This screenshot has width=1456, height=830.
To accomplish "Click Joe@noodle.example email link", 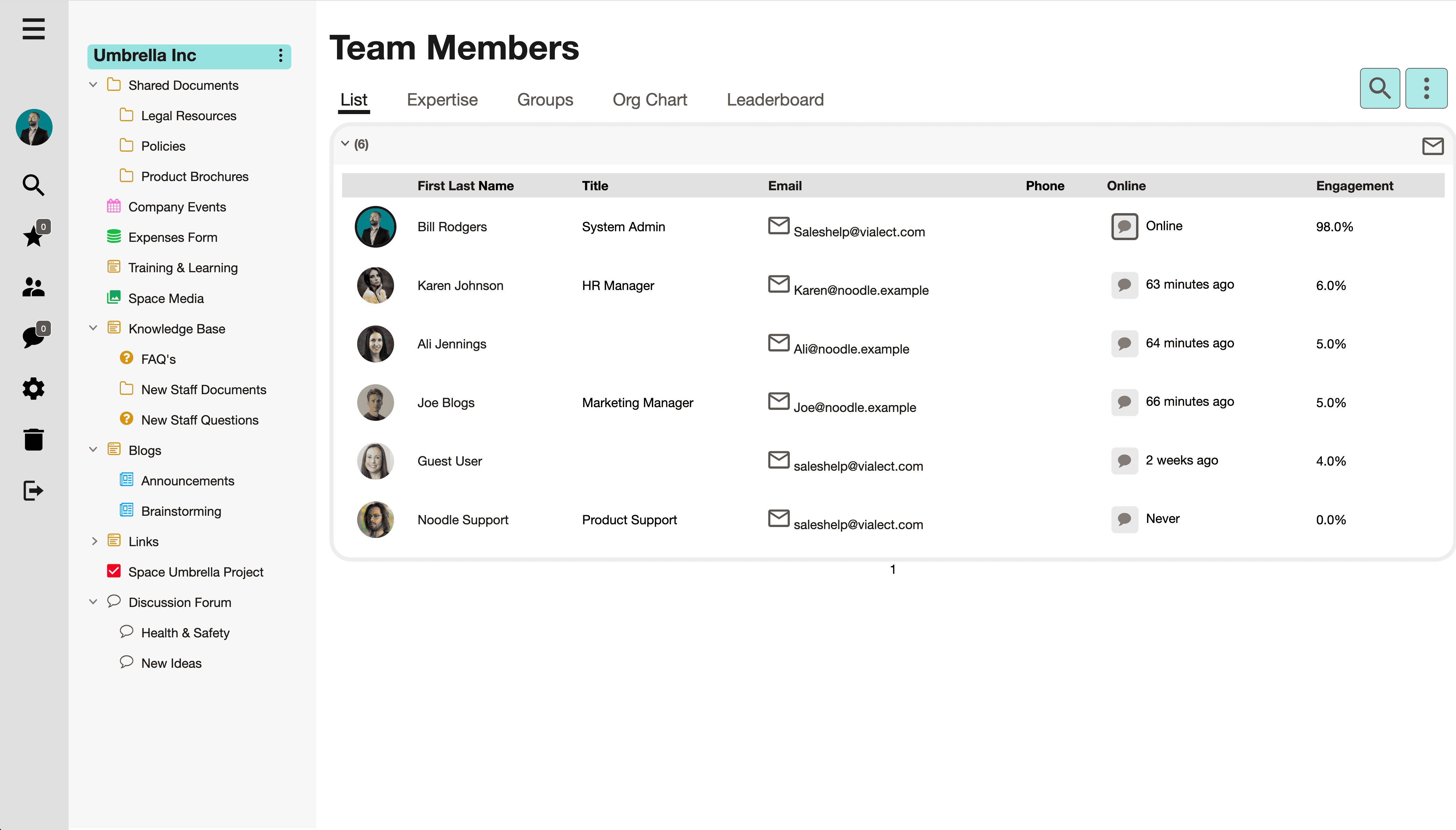I will [x=854, y=407].
